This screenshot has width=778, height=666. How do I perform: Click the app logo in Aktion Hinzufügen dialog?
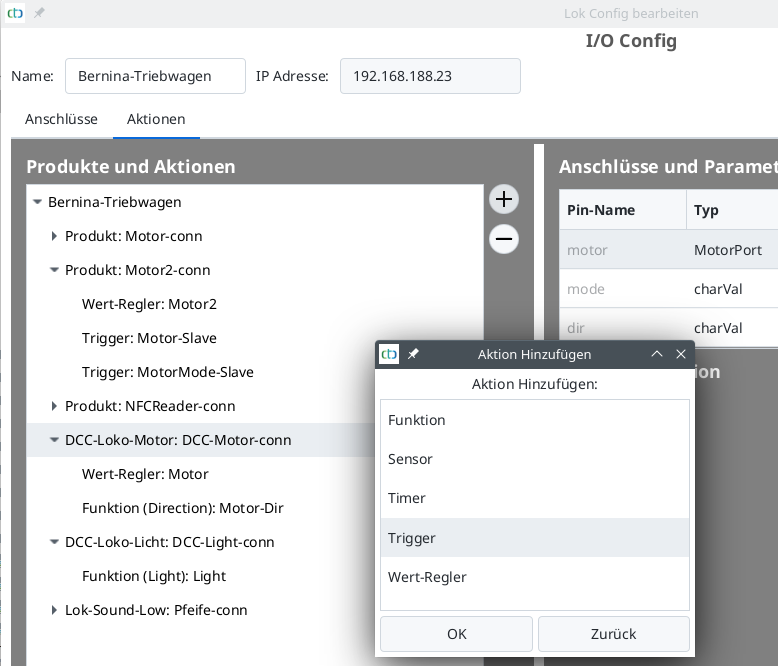[x=389, y=354]
